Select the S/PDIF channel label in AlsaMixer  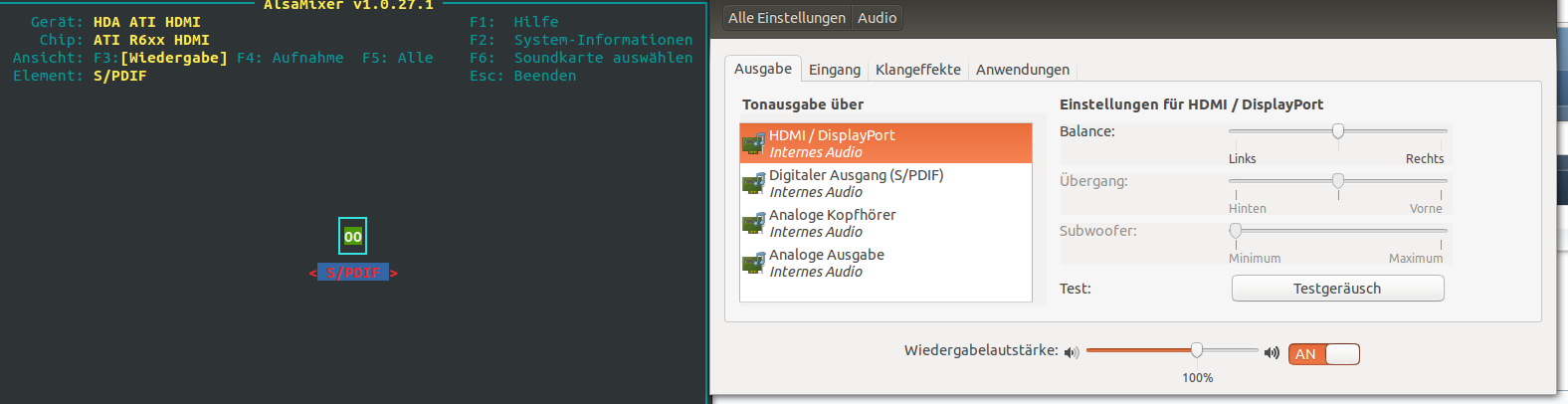tap(353, 273)
